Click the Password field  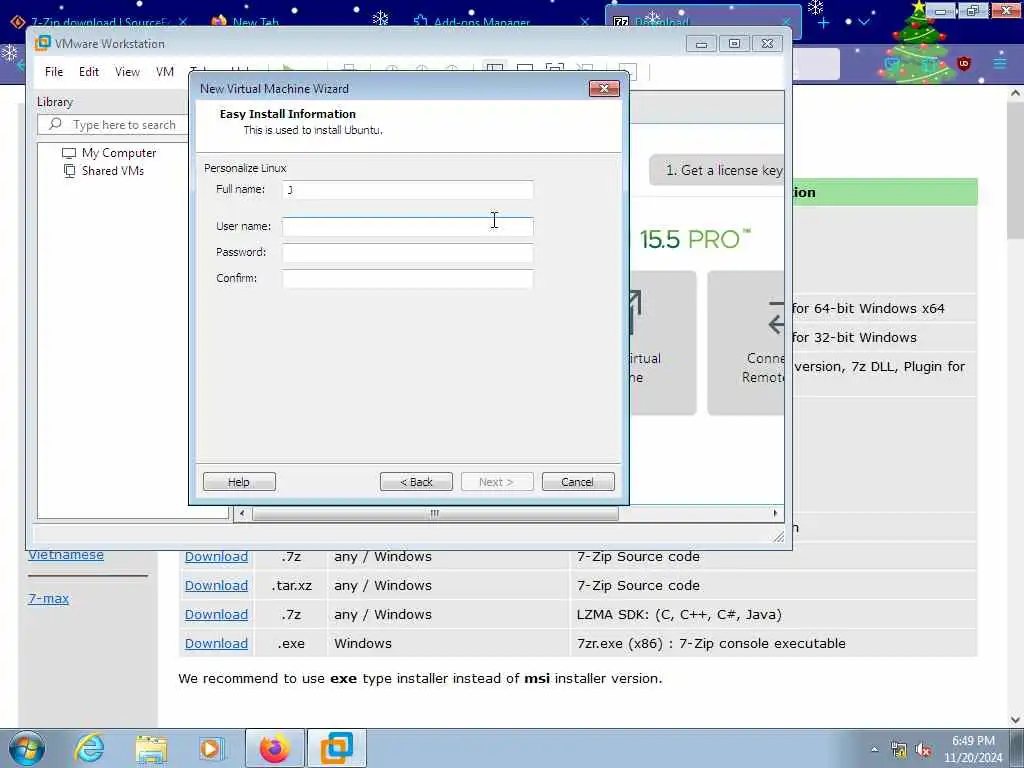coord(408,253)
